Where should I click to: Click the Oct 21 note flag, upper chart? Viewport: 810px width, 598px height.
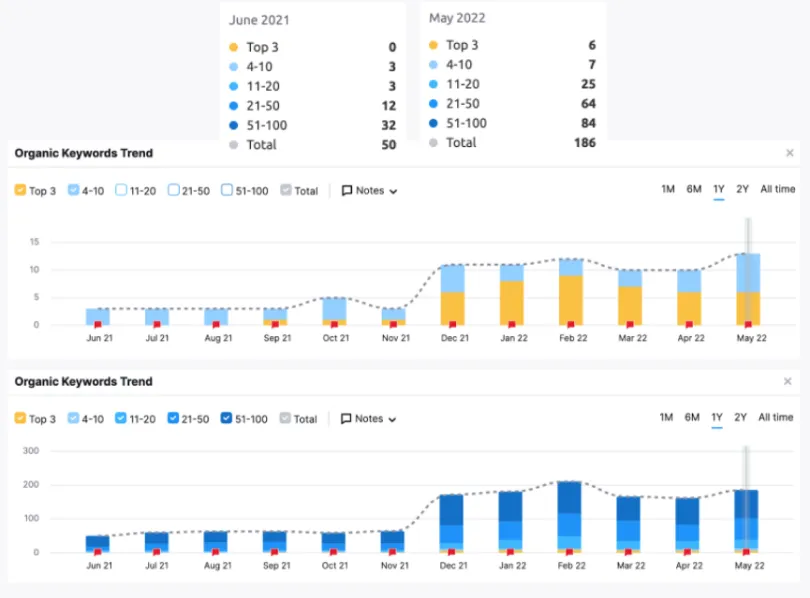pos(334,325)
